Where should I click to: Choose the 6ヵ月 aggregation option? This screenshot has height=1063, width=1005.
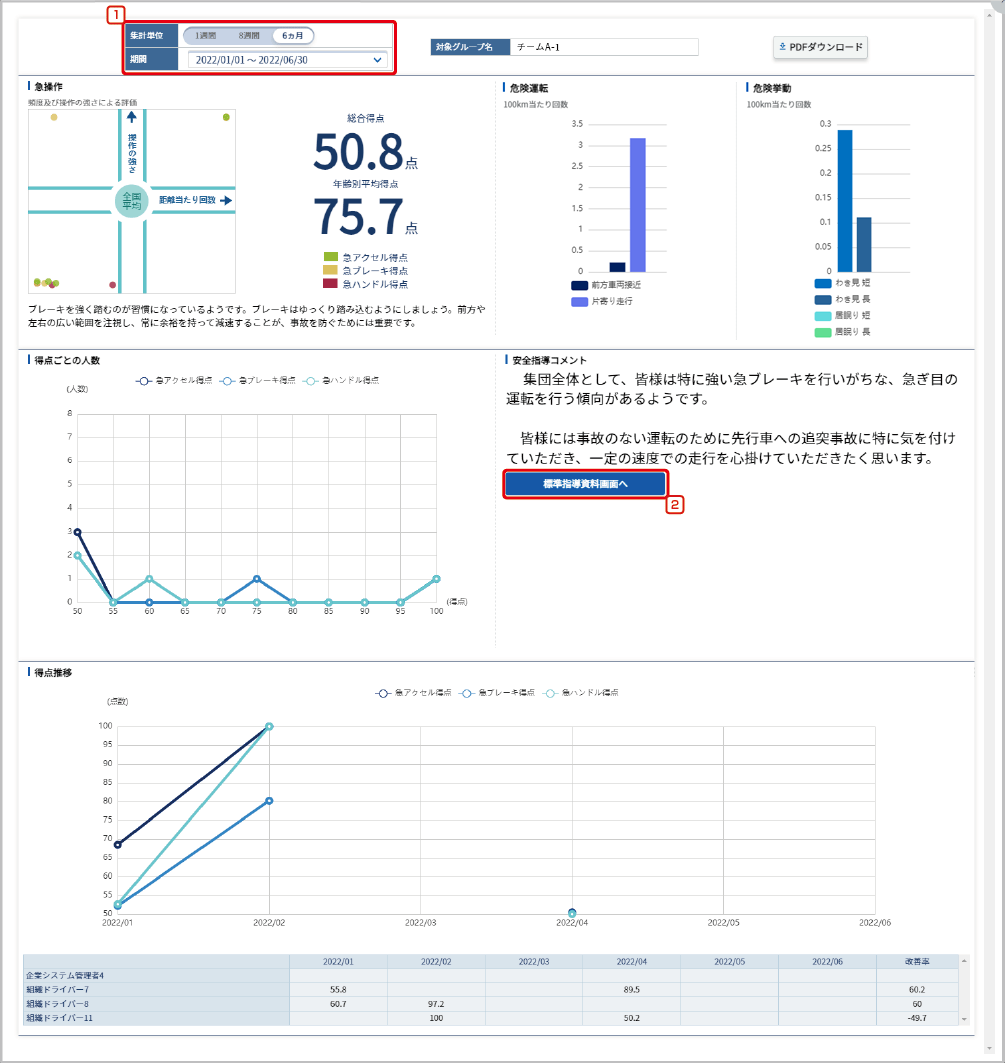293,36
